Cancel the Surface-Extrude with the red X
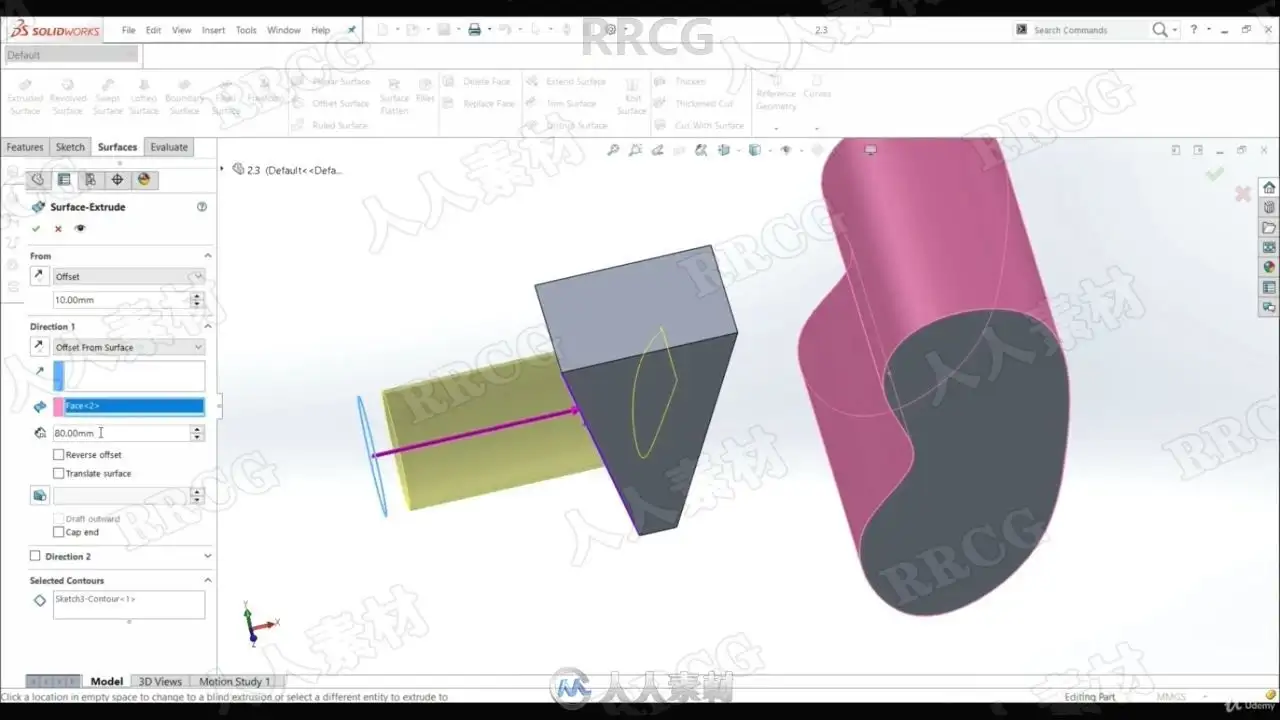 point(58,229)
